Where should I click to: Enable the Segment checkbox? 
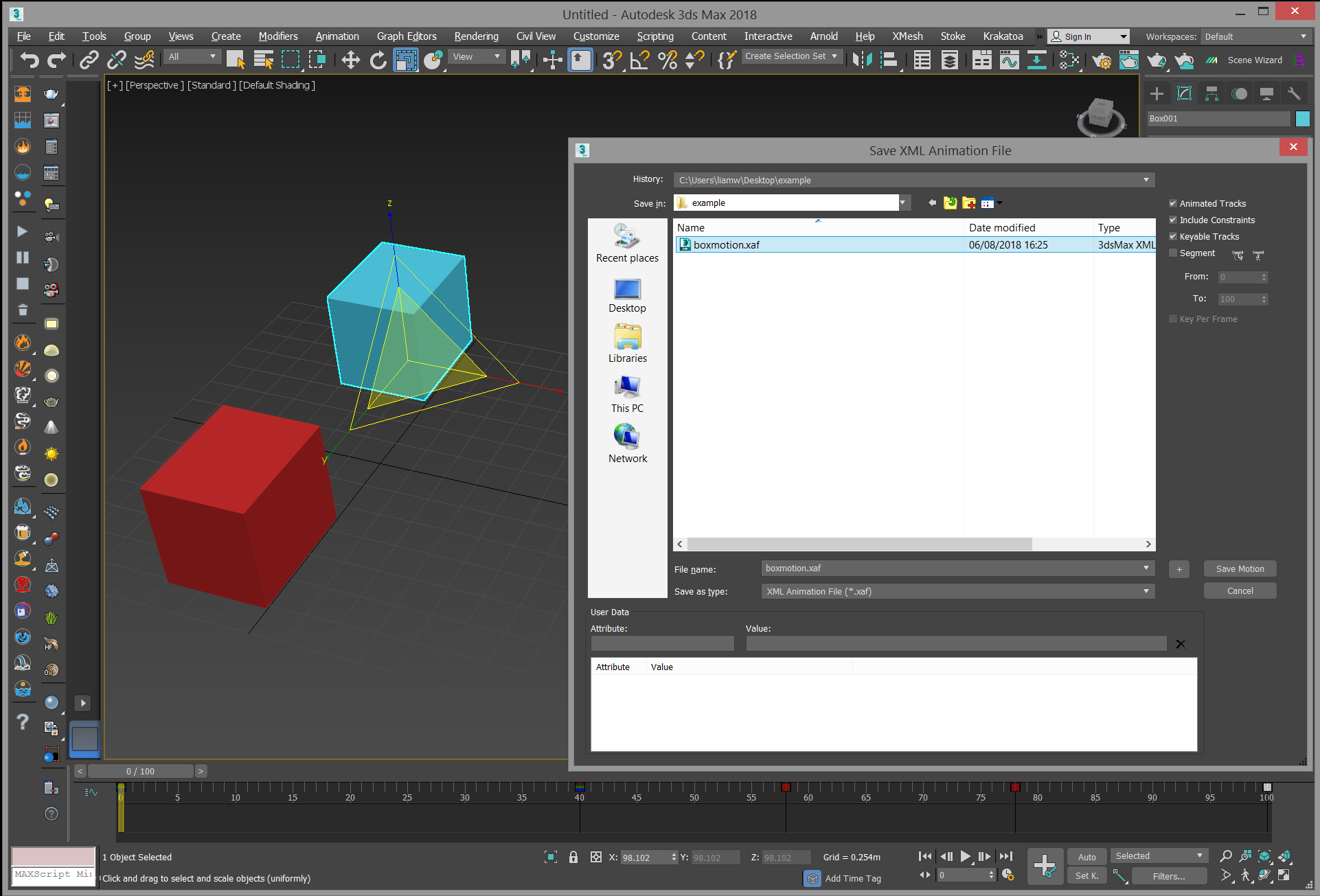coord(1174,253)
